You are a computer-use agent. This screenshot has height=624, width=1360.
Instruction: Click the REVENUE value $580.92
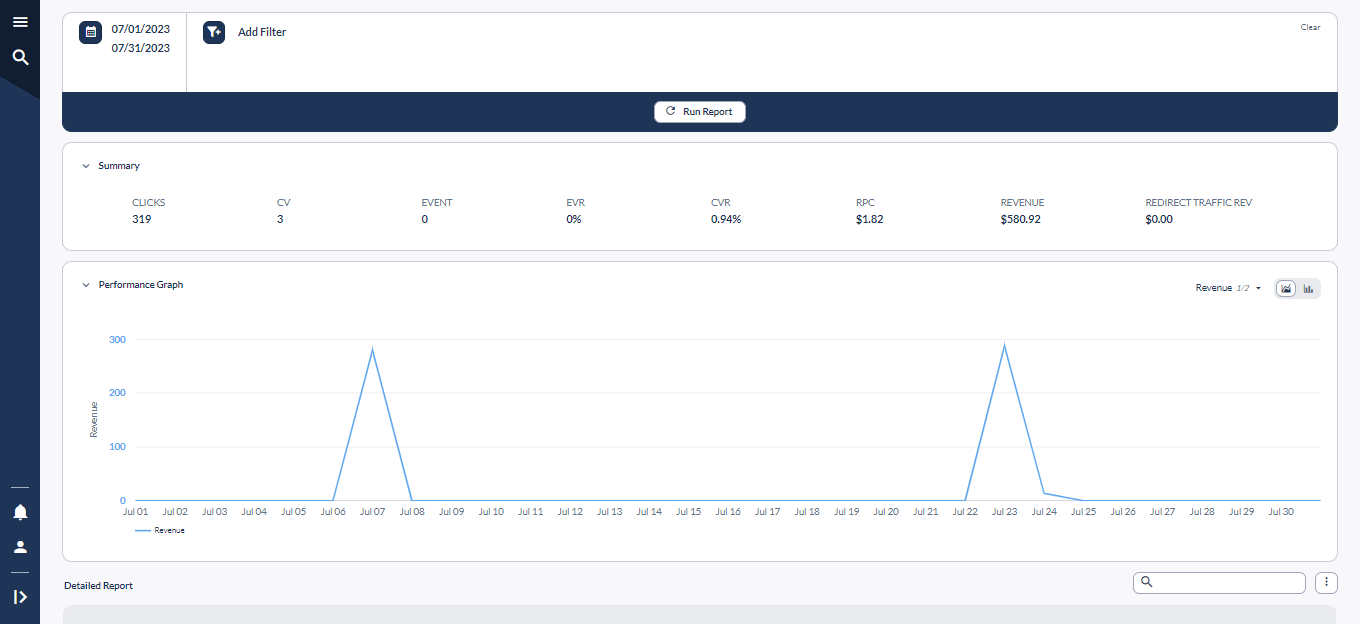pos(1020,219)
